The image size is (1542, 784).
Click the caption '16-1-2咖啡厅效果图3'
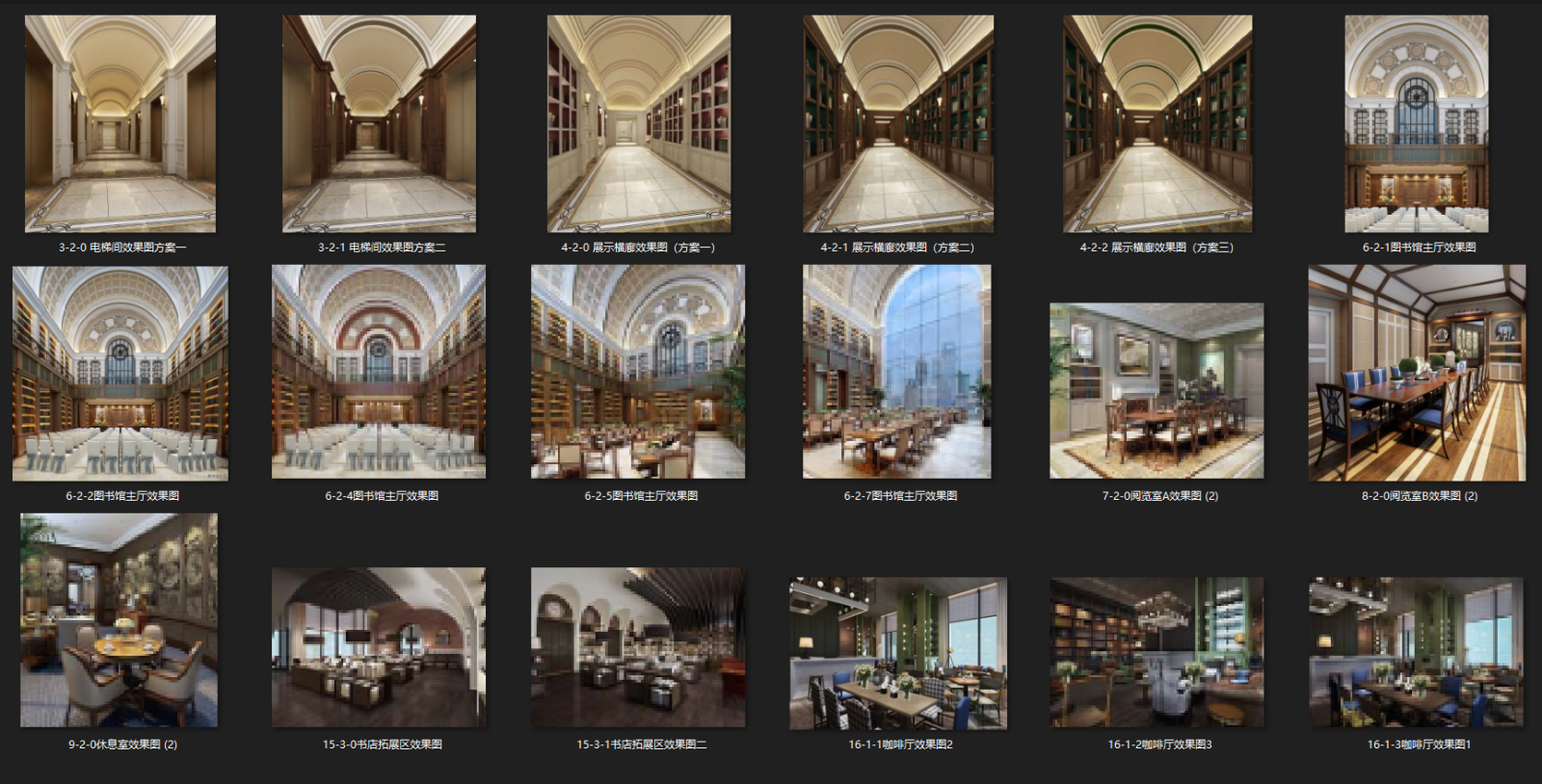point(1159,745)
